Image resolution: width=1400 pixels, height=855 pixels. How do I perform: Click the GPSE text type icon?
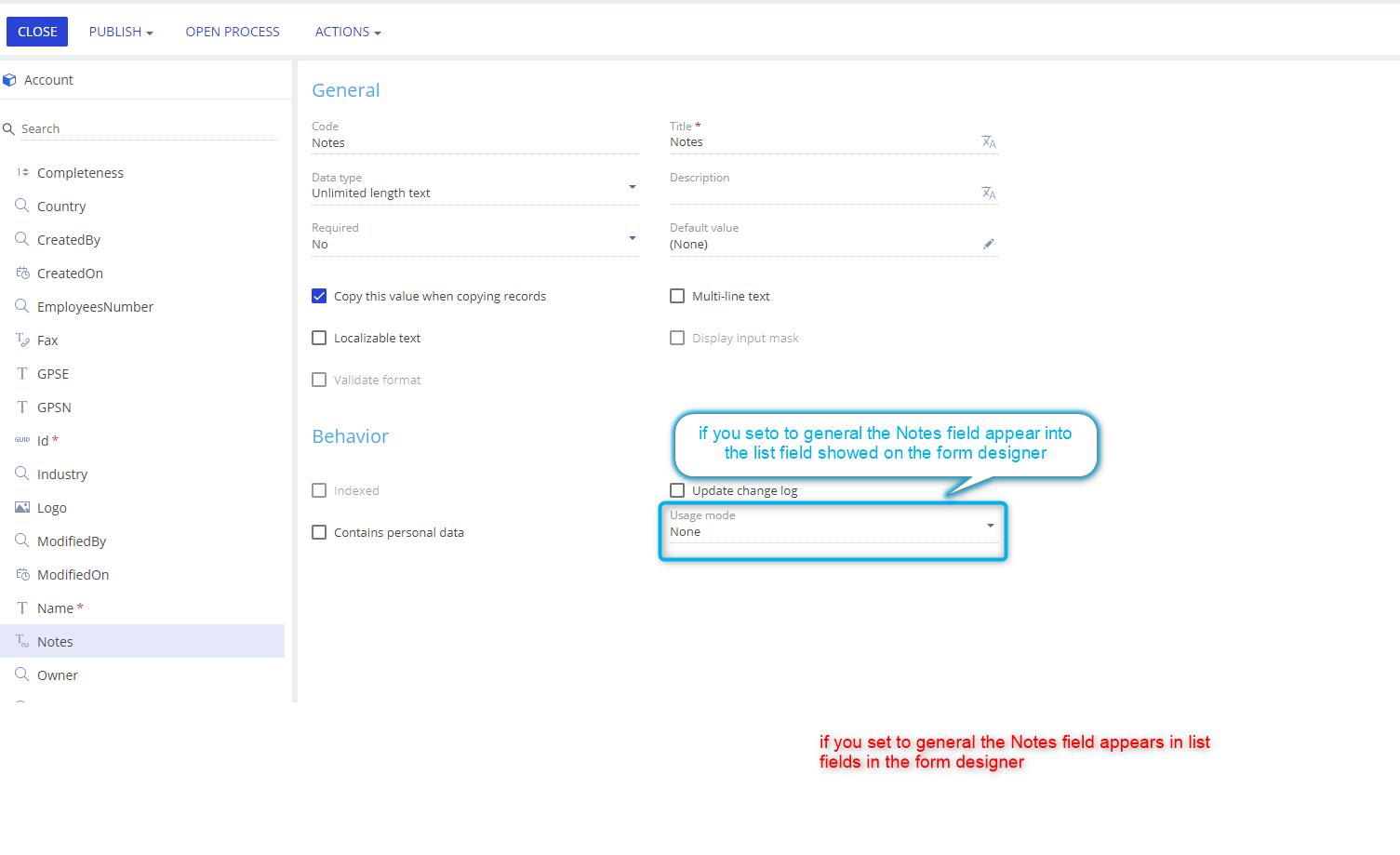coord(22,373)
